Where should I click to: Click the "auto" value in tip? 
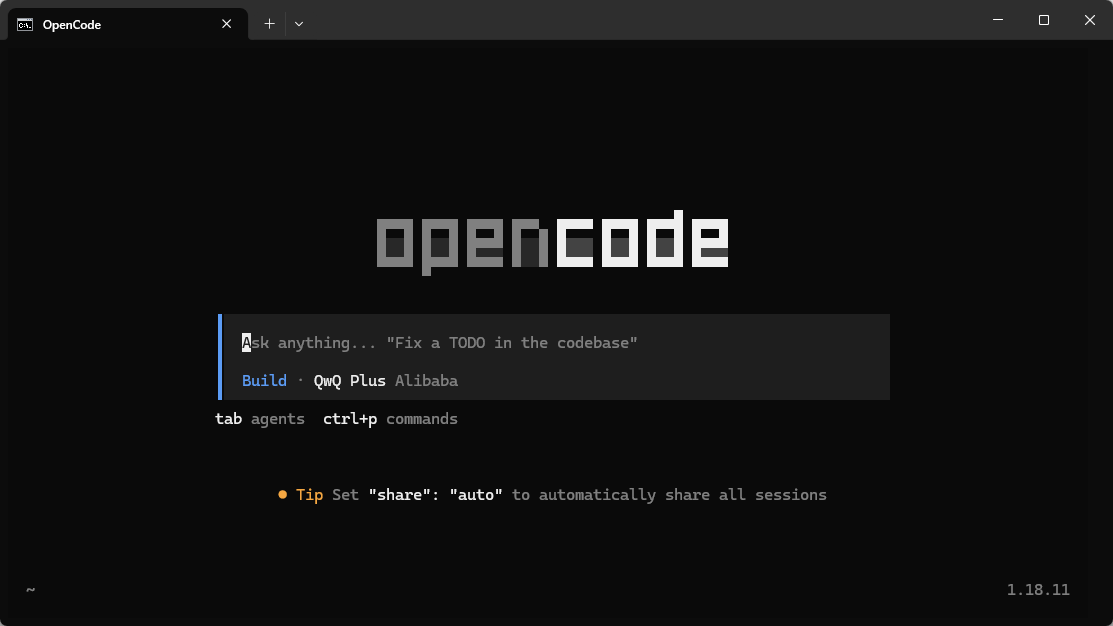coord(476,495)
